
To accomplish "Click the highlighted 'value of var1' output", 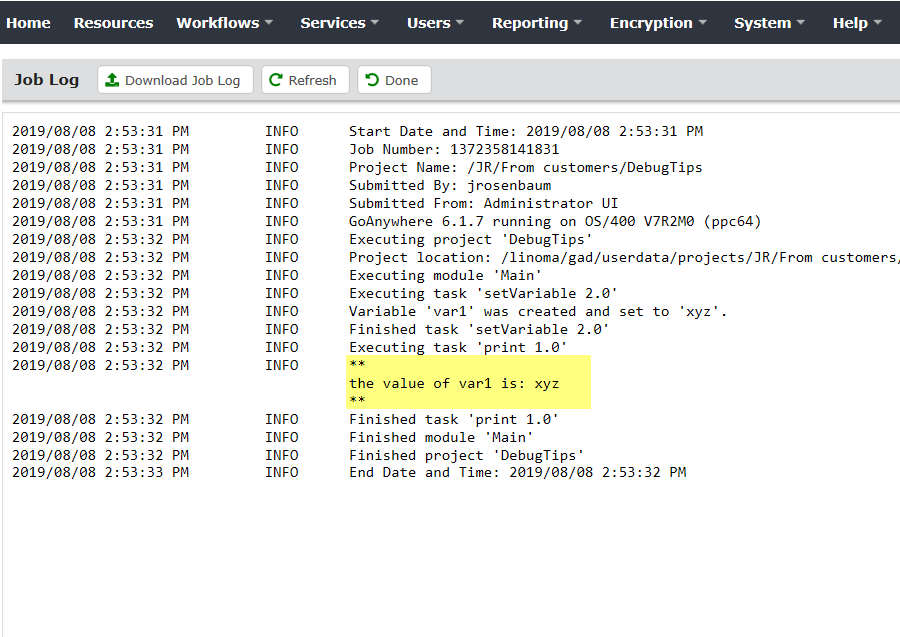I will click(x=454, y=383).
